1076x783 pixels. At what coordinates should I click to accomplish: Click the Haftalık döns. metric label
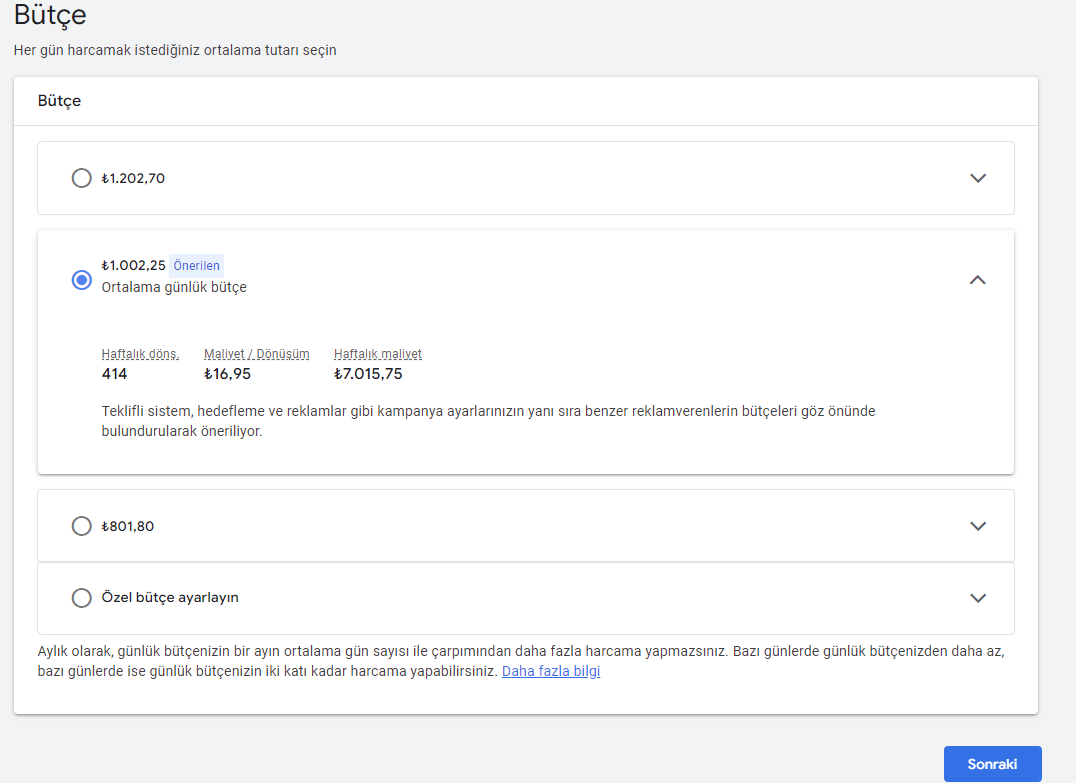[140, 354]
